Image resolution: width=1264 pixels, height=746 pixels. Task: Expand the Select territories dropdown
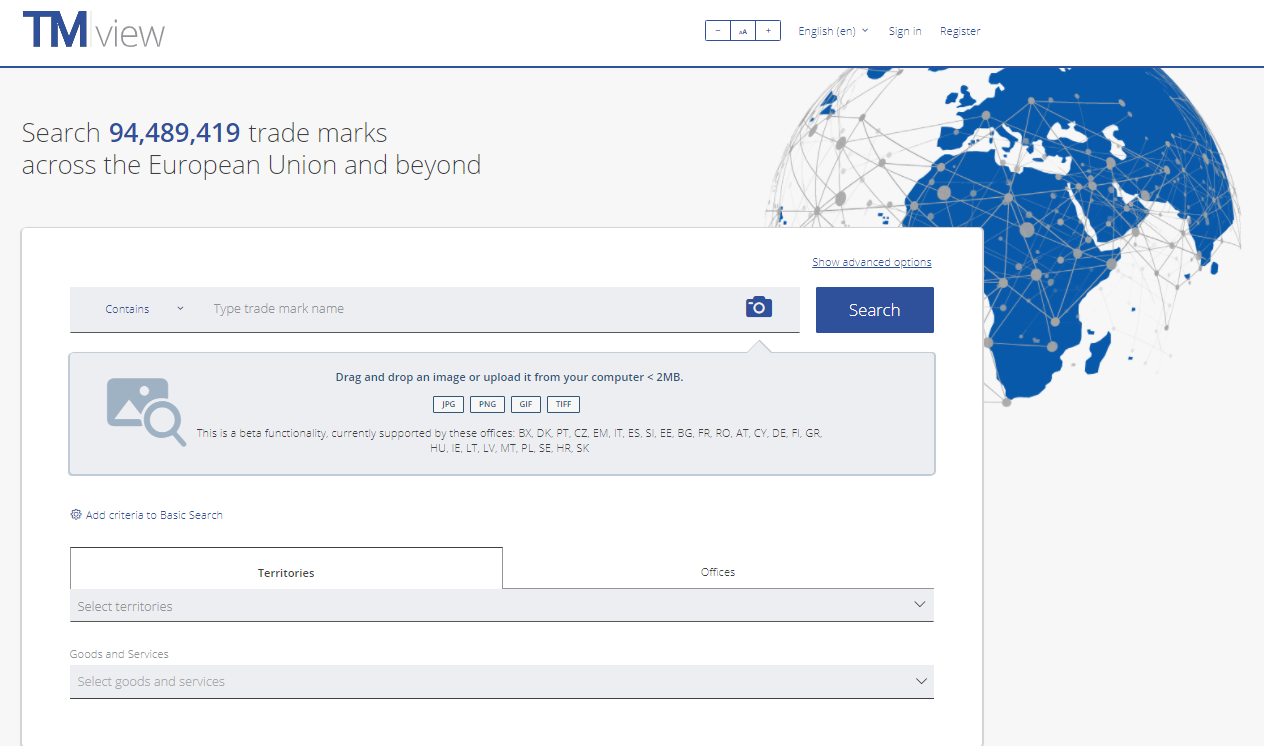click(x=501, y=606)
